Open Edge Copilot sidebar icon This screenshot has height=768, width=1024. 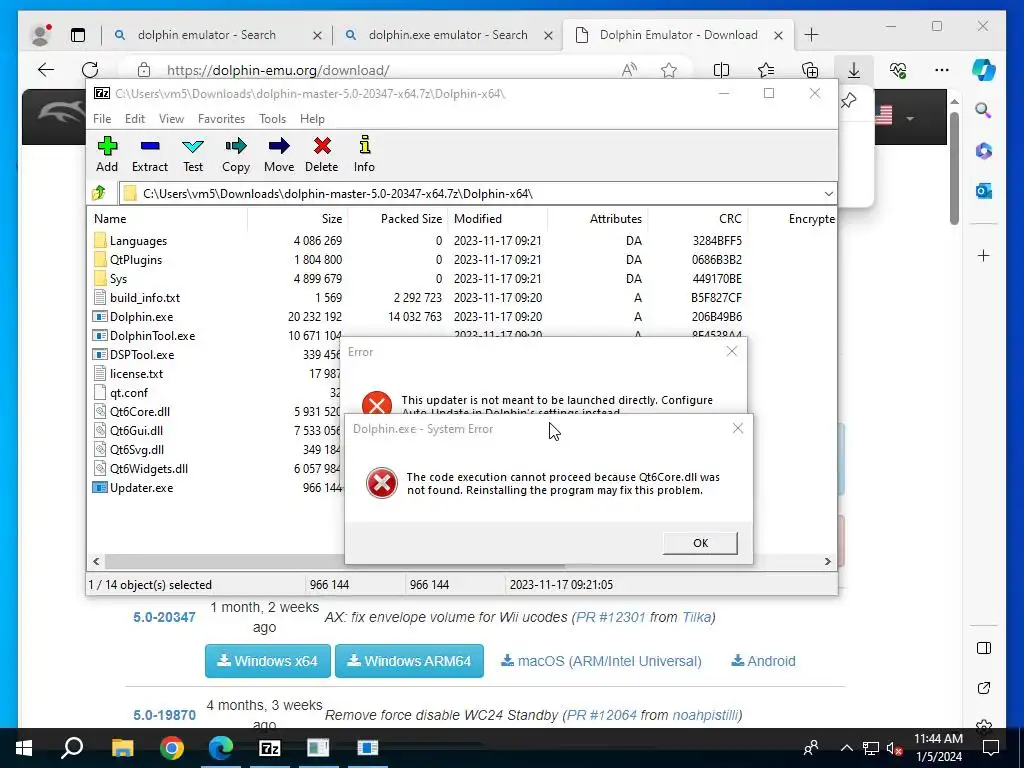[984, 70]
